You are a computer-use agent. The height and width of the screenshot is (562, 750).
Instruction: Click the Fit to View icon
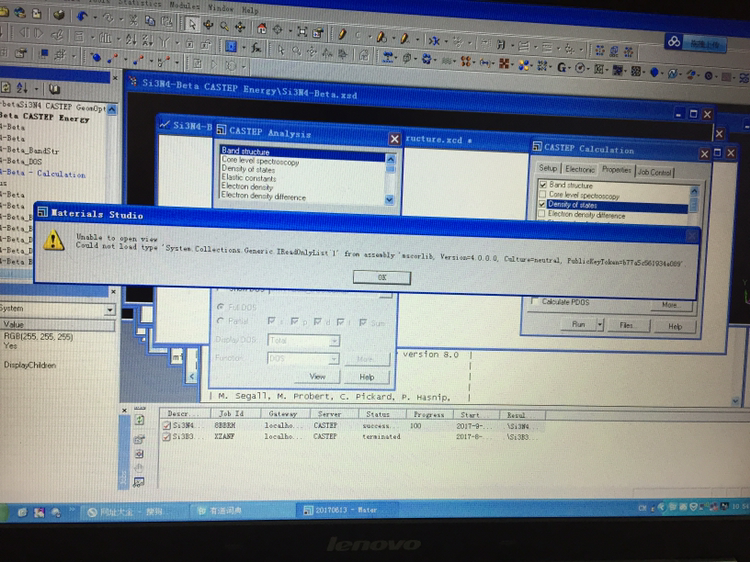(302, 32)
